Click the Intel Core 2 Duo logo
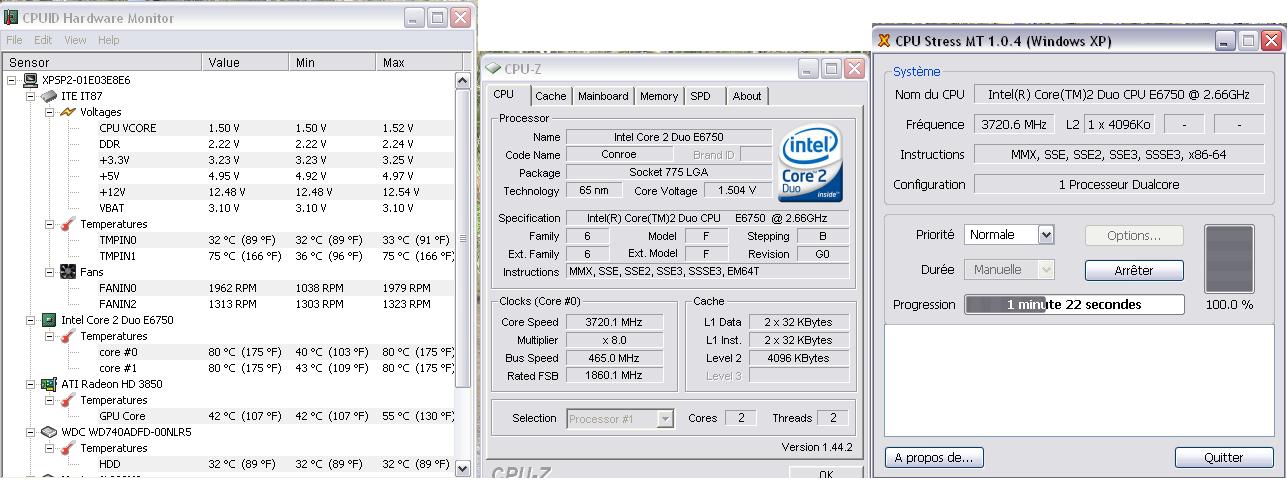The height and width of the screenshot is (481, 1287). [811, 163]
